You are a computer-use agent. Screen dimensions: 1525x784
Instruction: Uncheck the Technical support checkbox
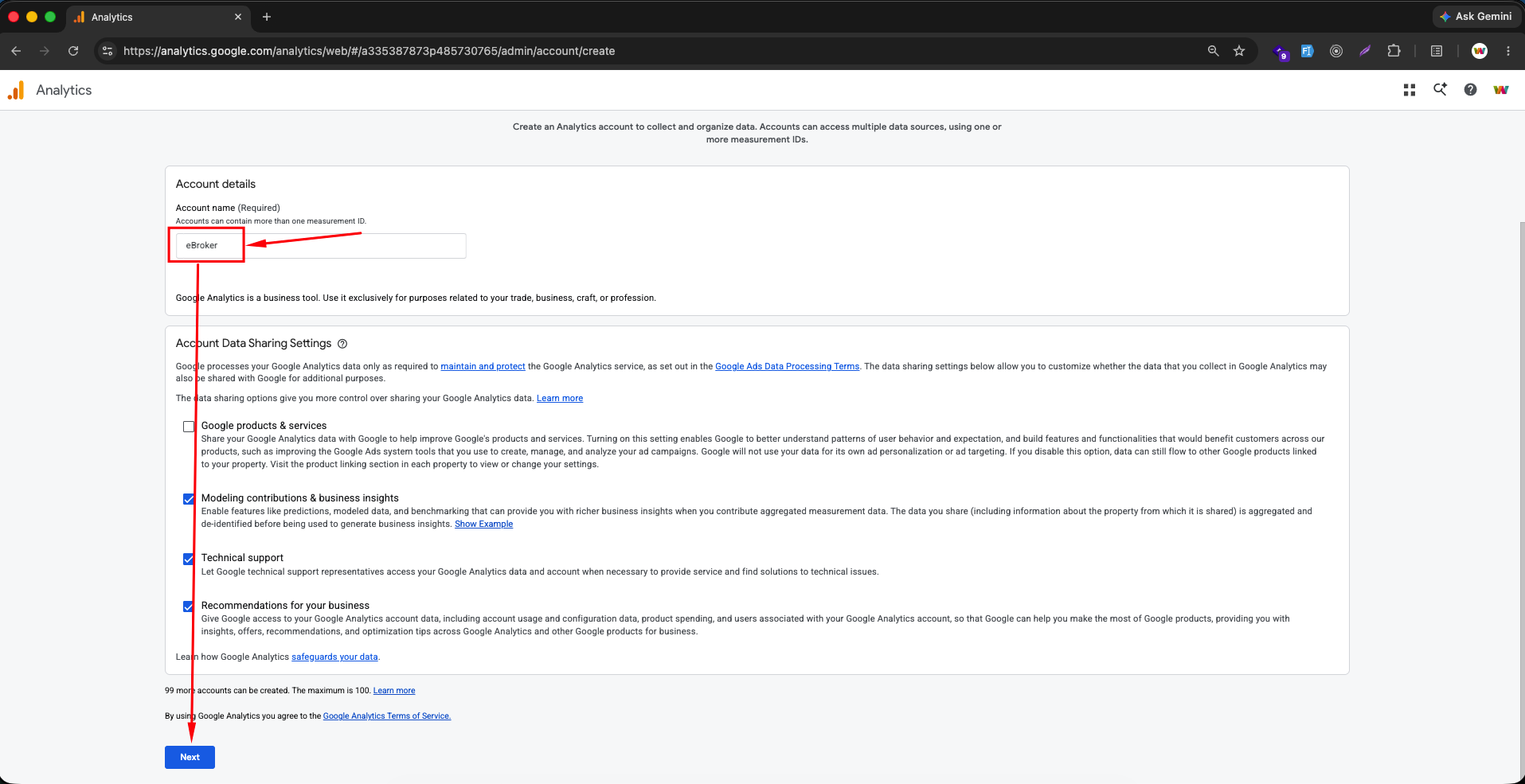pos(189,559)
